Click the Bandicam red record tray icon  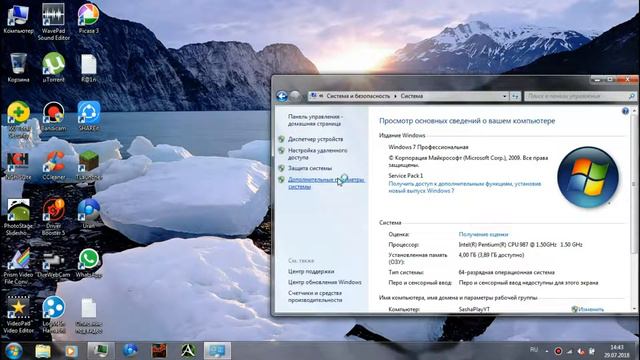pyautogui.click(x=558, y=351)
